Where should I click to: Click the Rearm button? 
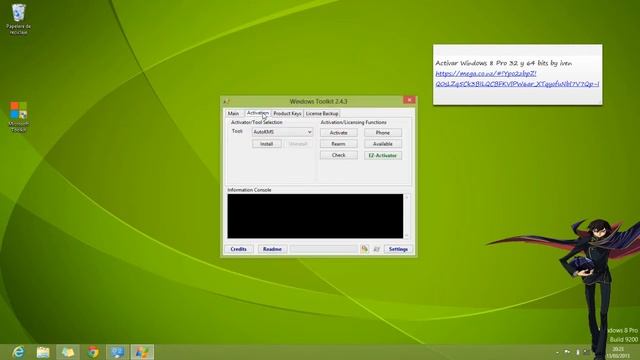[x=338, y=144]
